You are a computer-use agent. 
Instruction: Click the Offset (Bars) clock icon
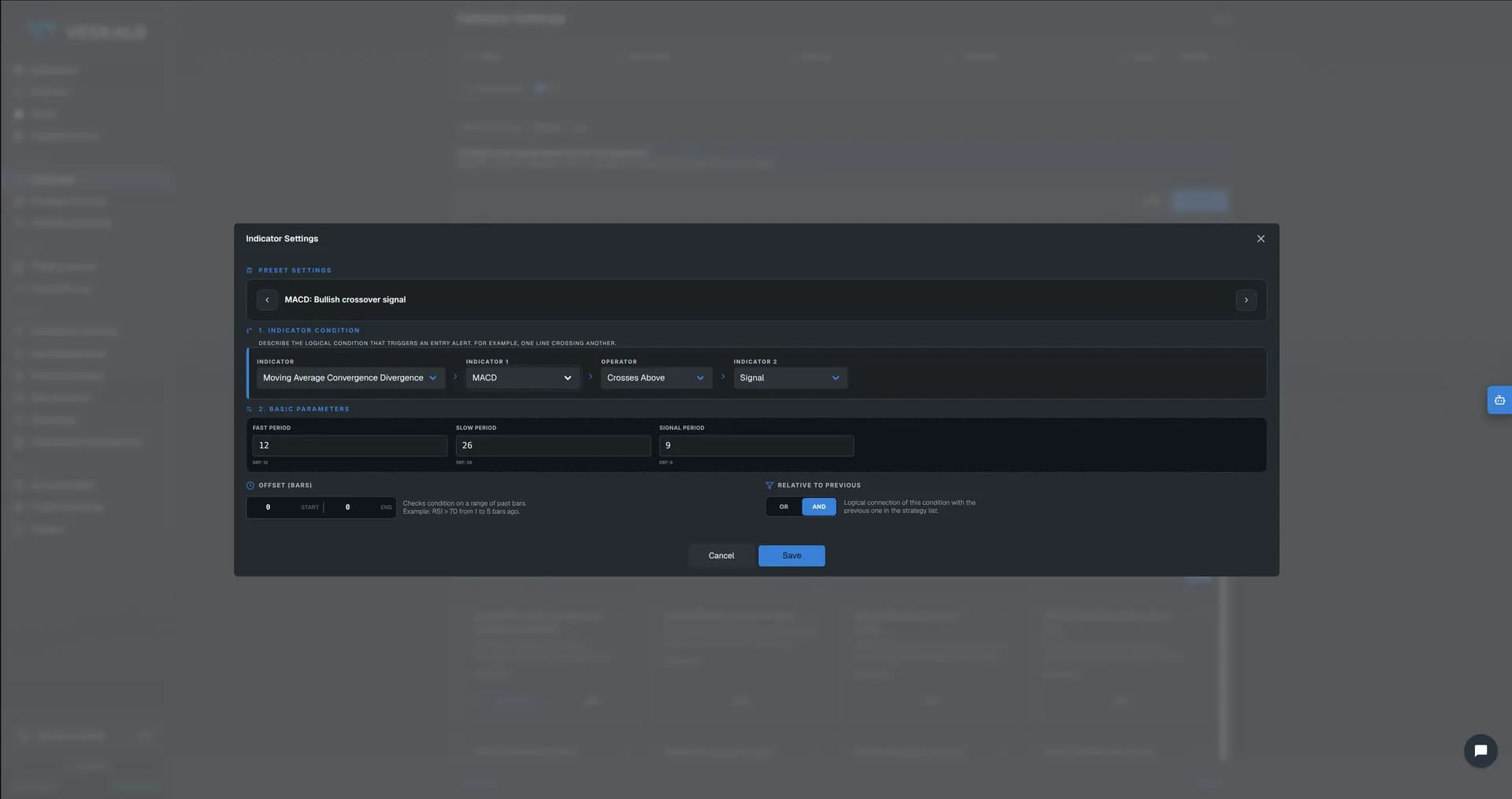click(250, 486)
